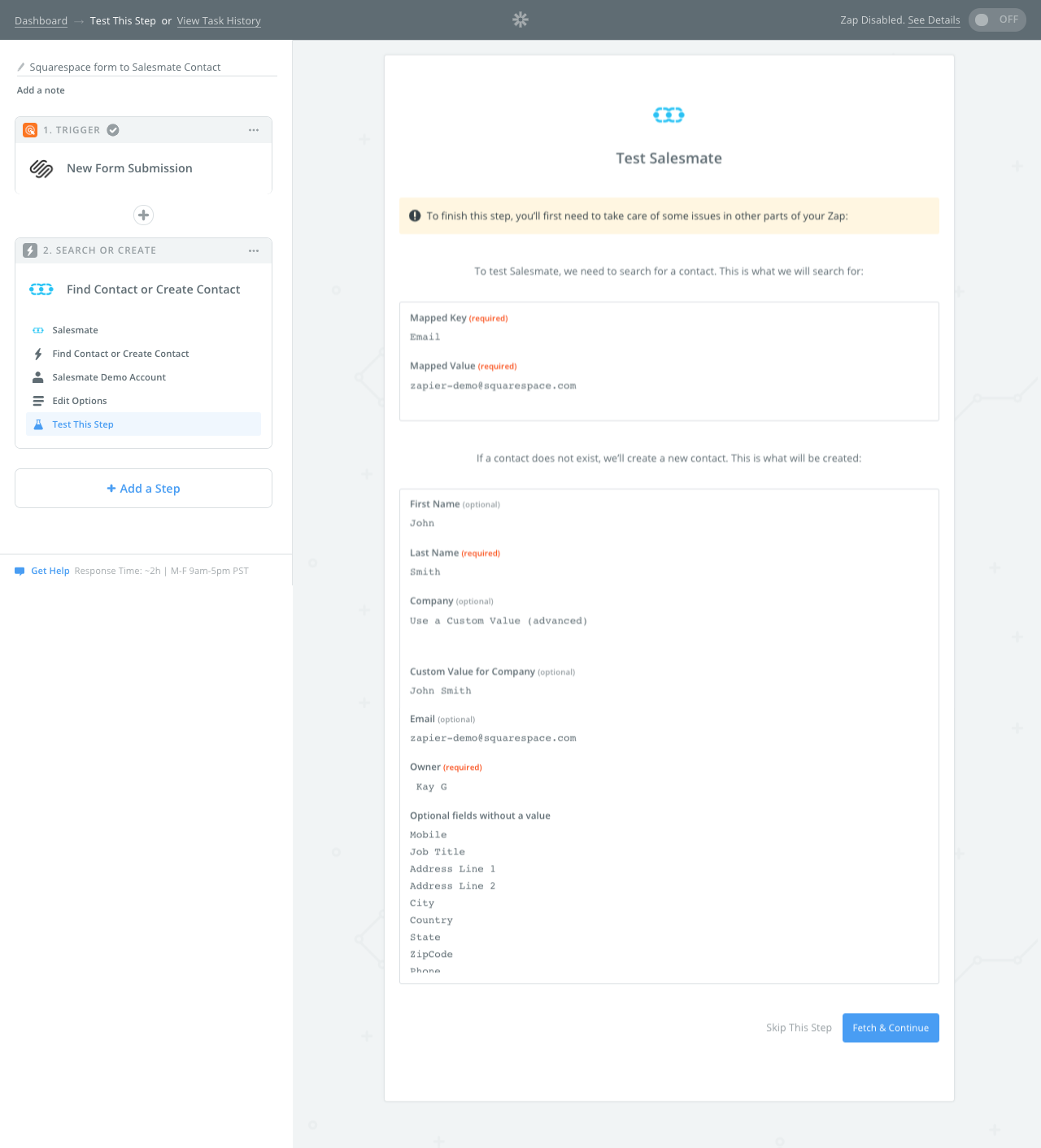Click the Add a Step button
This screenshot has height=1148, width=1041.
[143, 489]
